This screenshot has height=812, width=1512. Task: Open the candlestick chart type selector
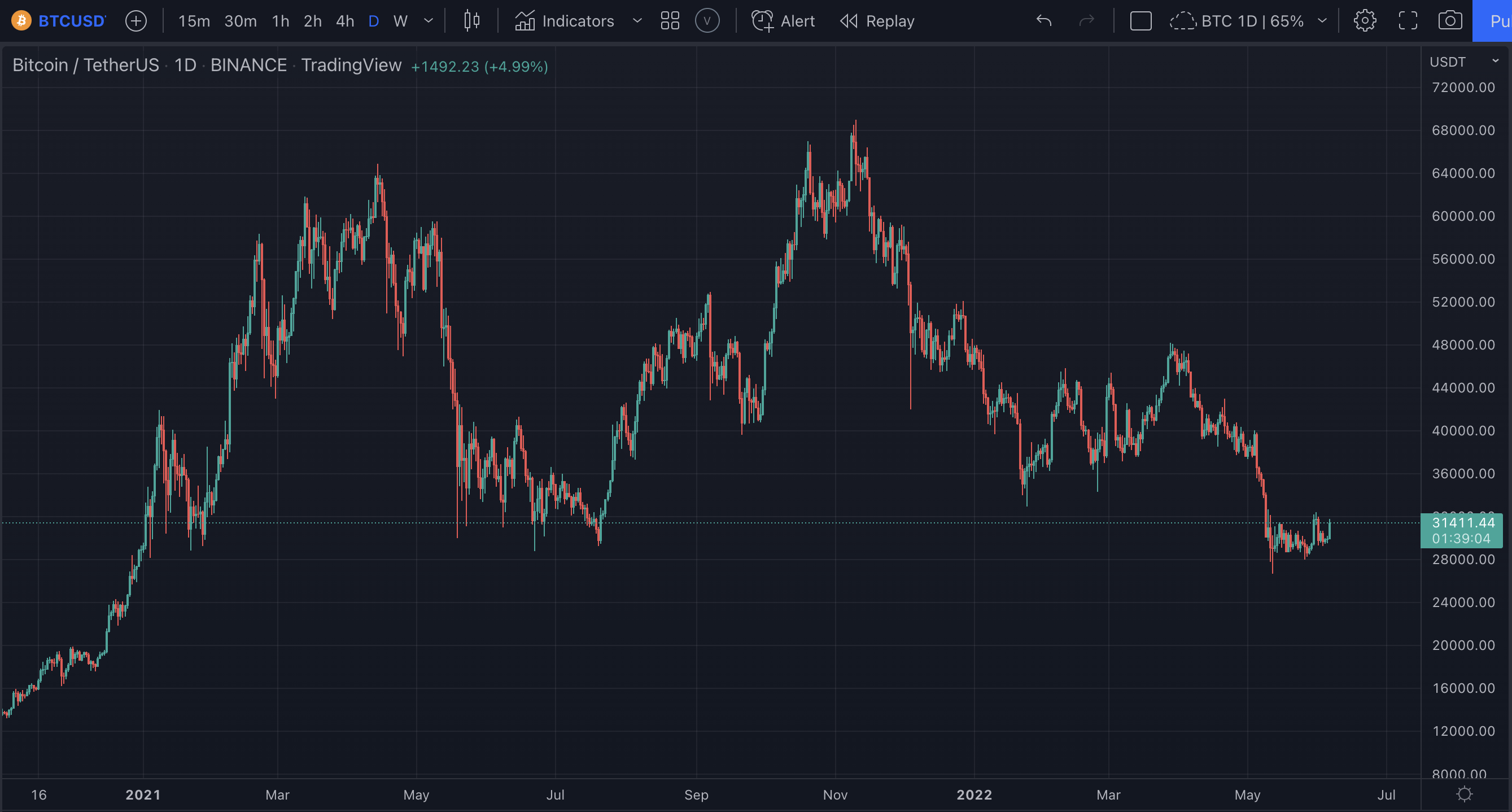point(471,21)
